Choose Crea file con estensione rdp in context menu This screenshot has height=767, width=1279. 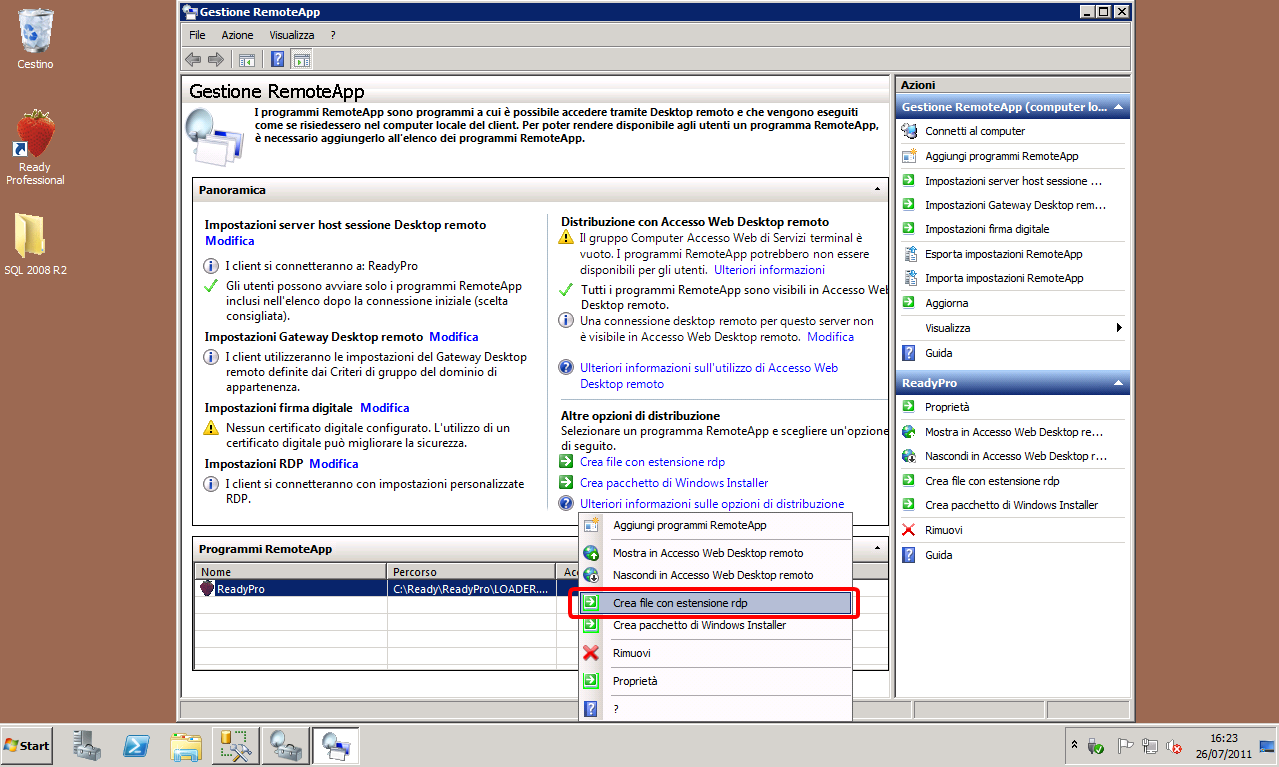pos(715,603)
